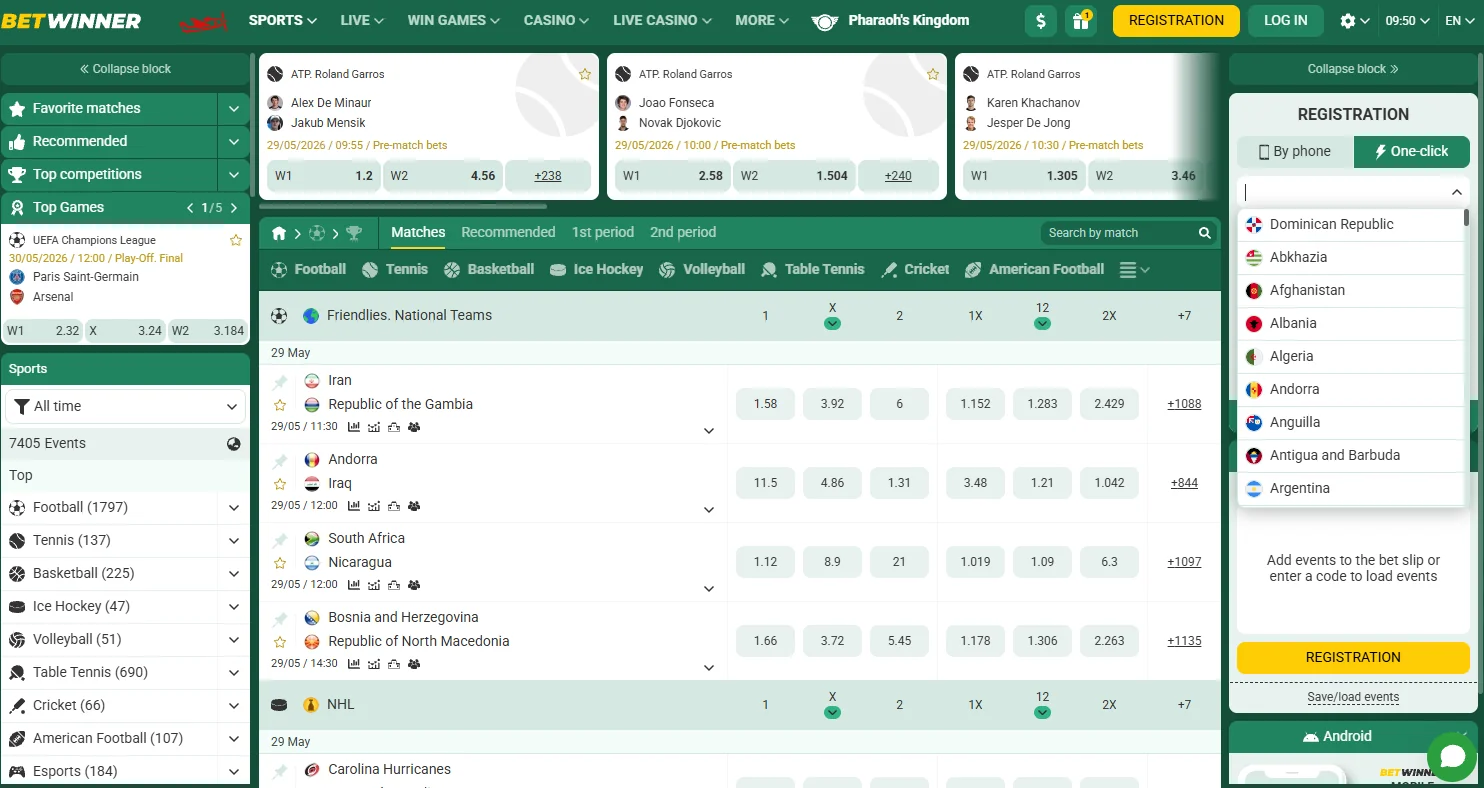Star the Andorra vs Iraq match
This screenshot has width=1484, height=788.
pyautogui.click(x=280, y=484)
